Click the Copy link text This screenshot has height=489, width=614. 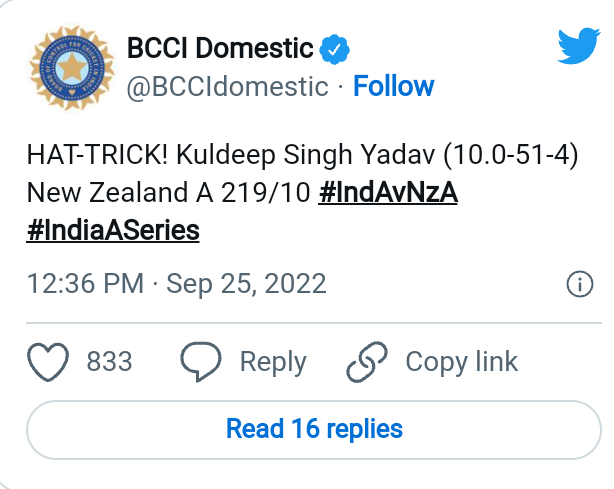tap(461, 361)
